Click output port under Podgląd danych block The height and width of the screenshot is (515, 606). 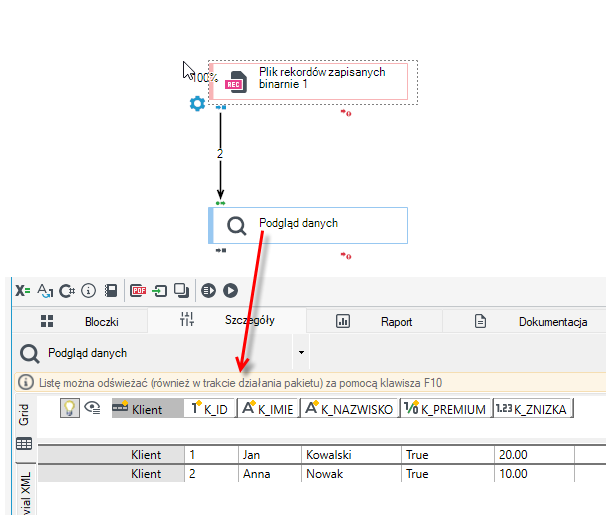tap(221, 250)
